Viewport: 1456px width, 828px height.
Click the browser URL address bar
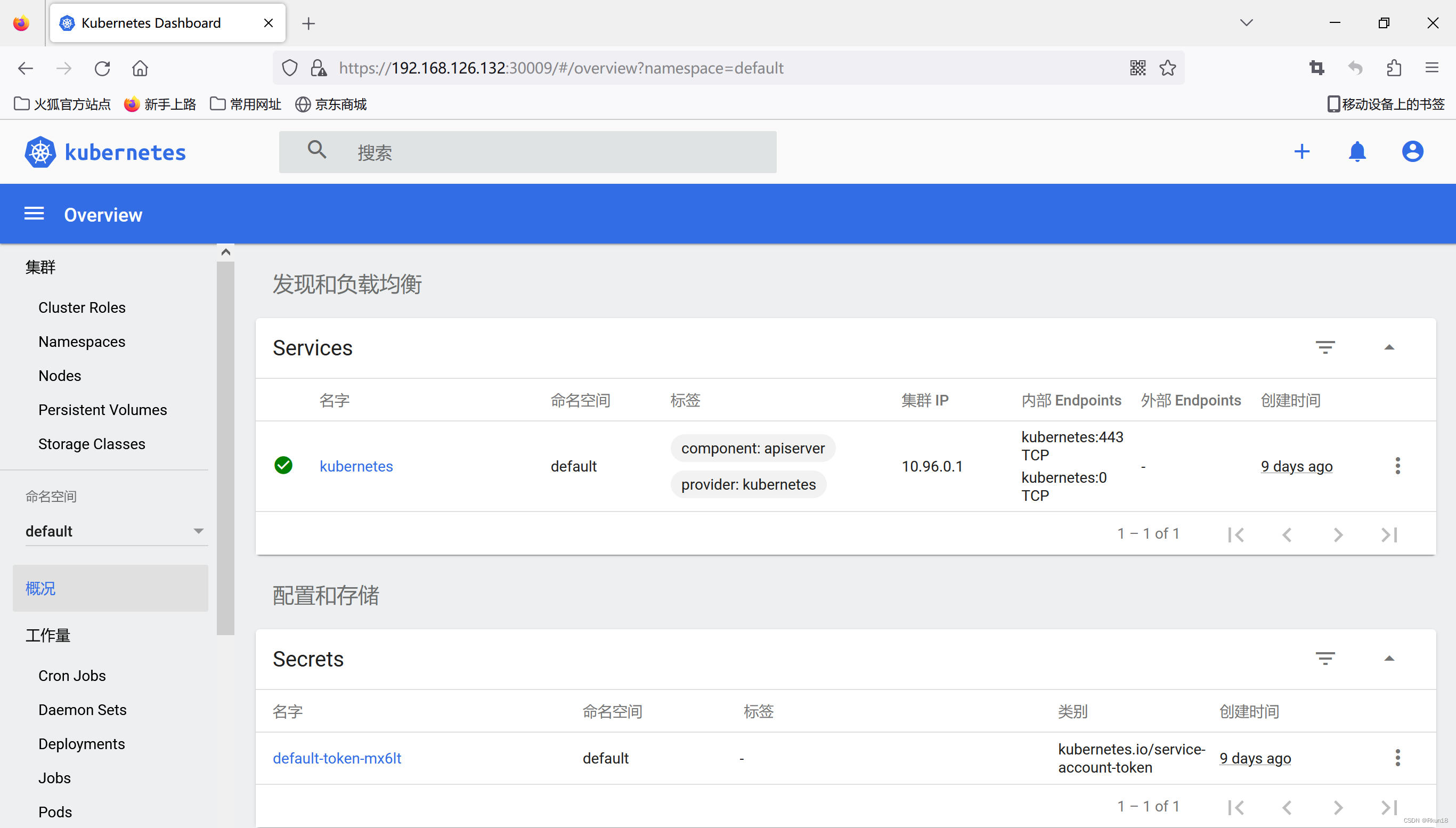(x=728, y=68)
